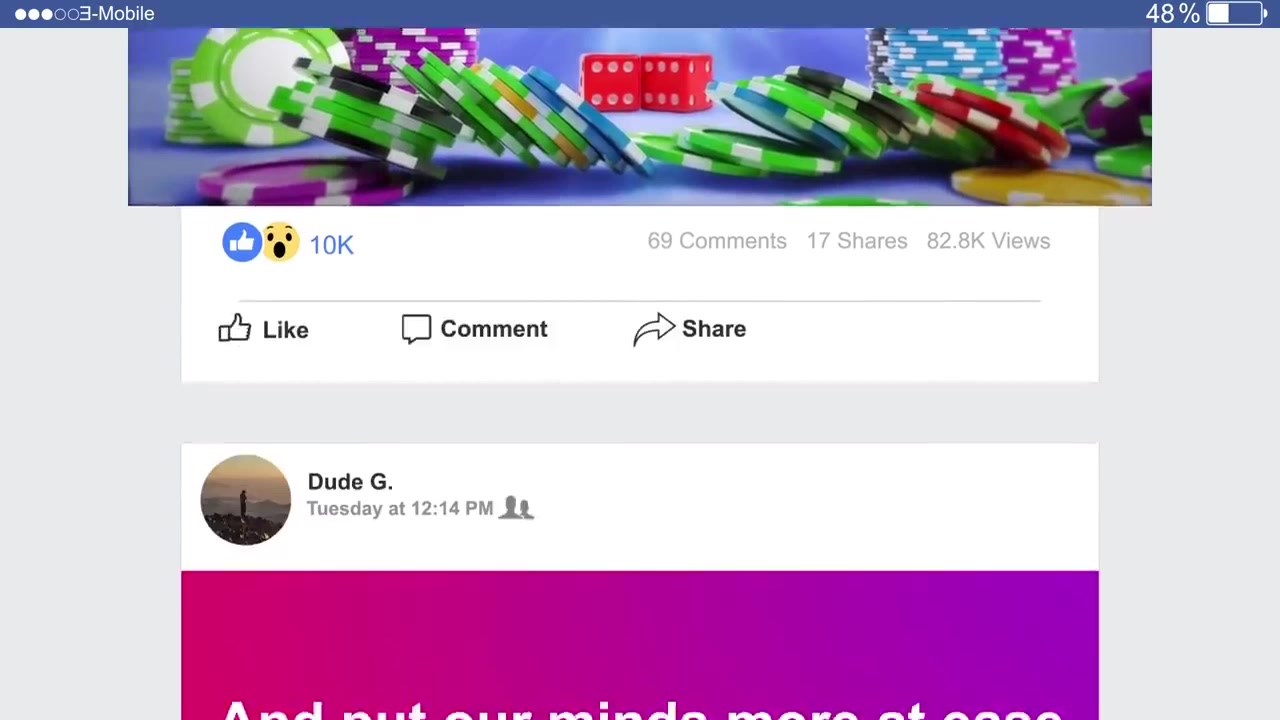Viewport: 1280px width, 720px height.
Task: Tap the Share arrow icon
Action: [654, 329]
